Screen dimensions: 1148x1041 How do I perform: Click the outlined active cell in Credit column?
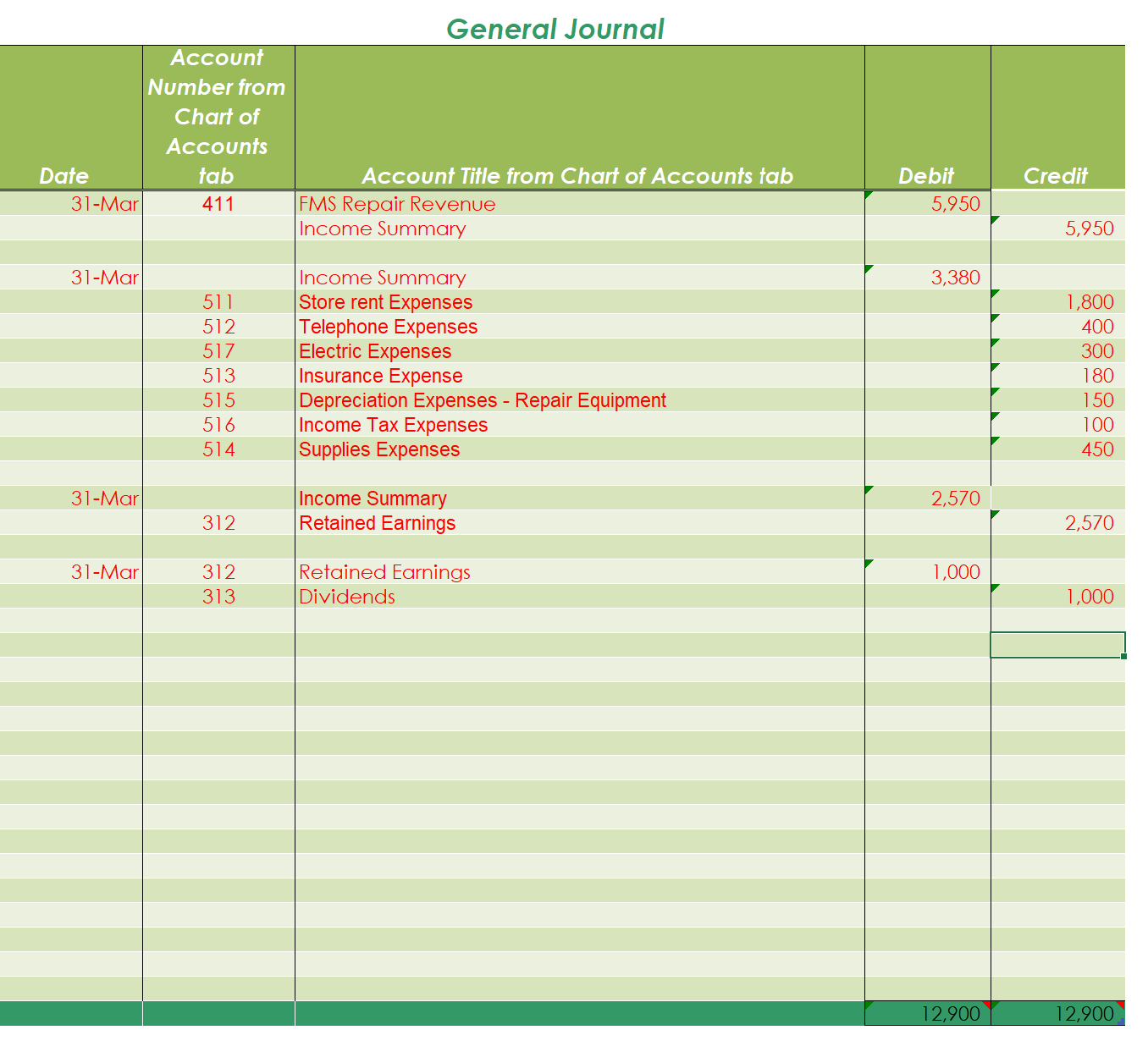click(1058, 645)
